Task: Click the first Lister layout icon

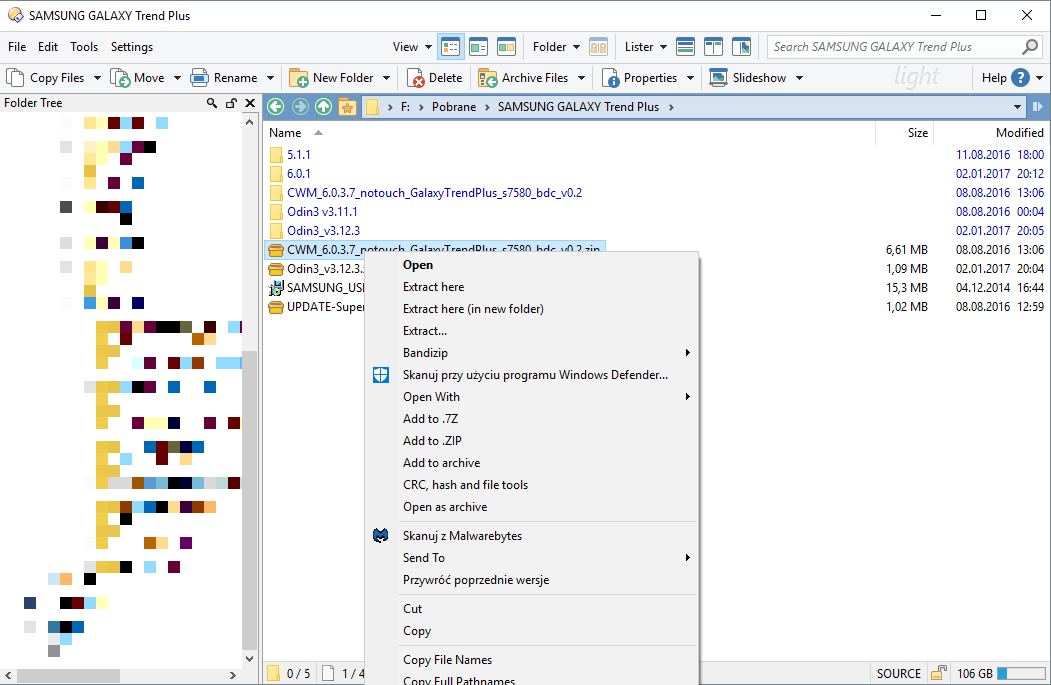Action: [x=685, y=47]
